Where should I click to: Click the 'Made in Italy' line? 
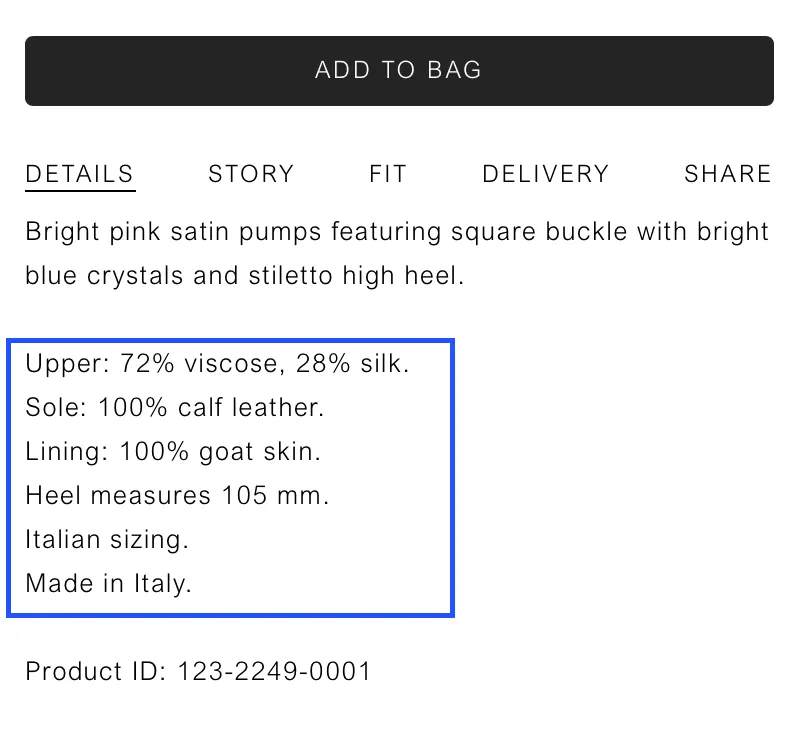[109, 584]
